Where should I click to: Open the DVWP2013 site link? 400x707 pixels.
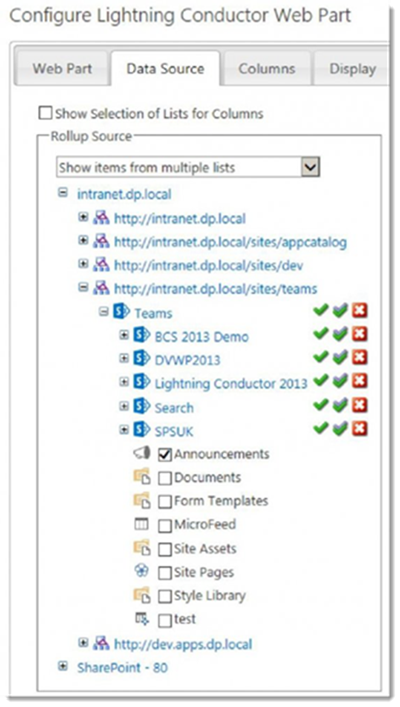click(188, 360)
